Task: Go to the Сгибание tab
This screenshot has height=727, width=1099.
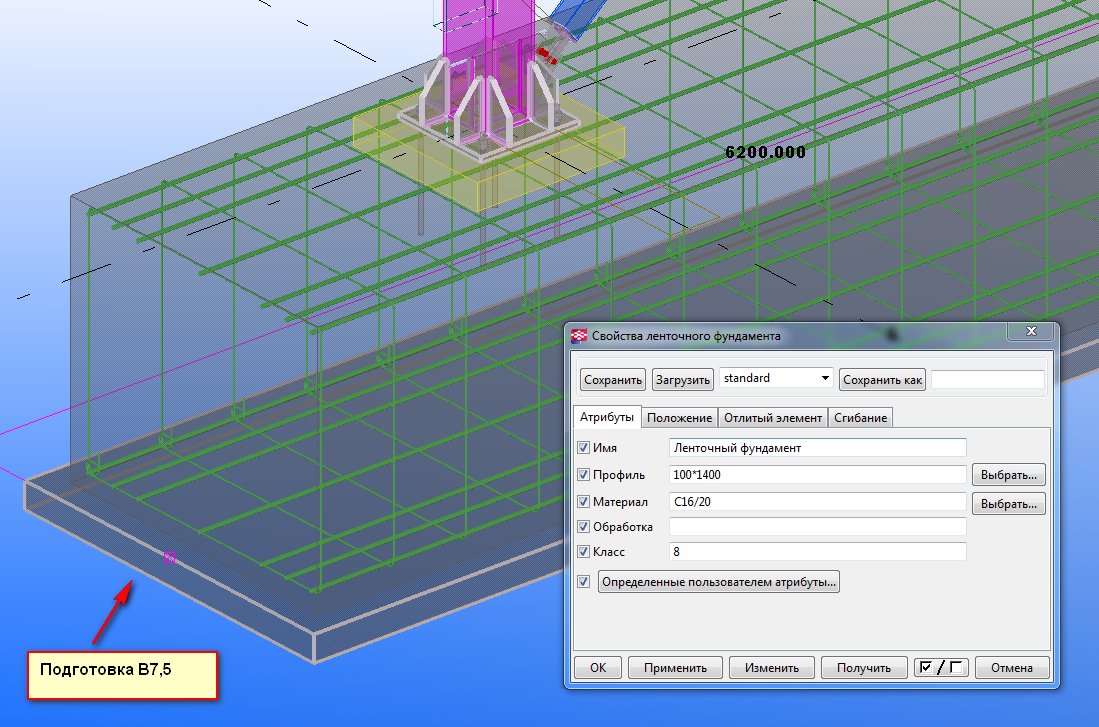Action: coord(860,418)
